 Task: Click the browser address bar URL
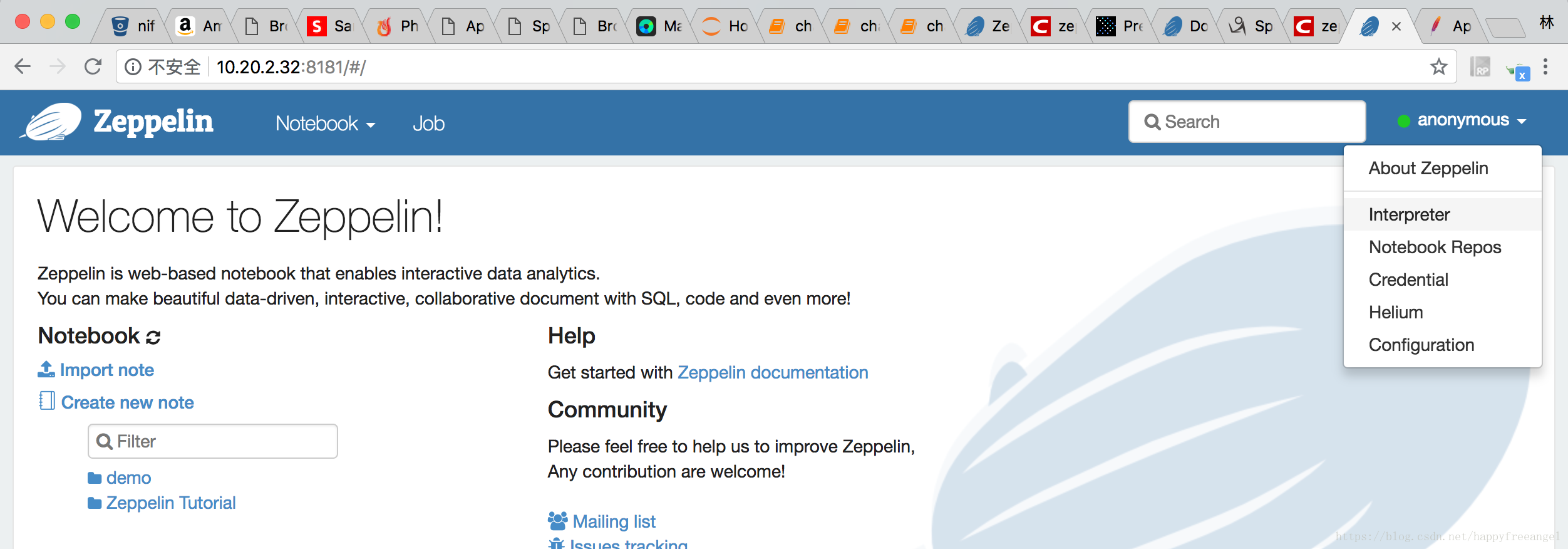click(291, 66)
